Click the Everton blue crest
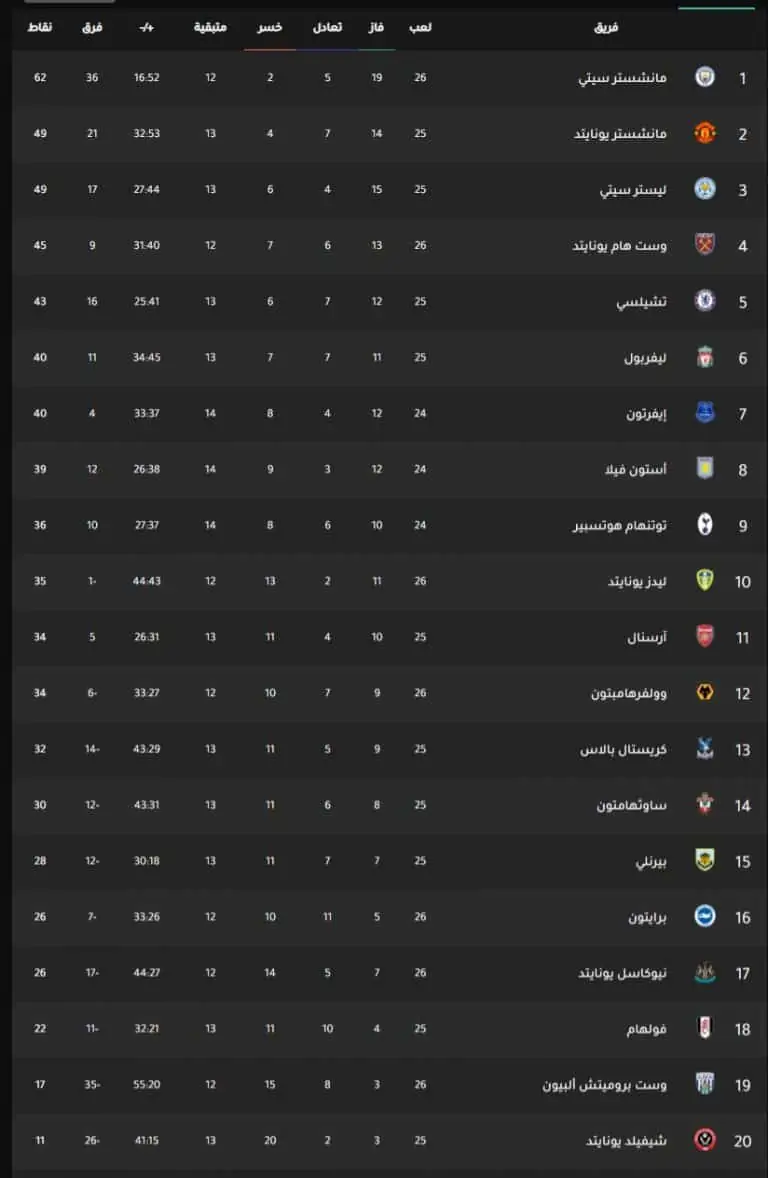Screen dimensions: 768x1178 pyautogui.click(x=705, y=413)
